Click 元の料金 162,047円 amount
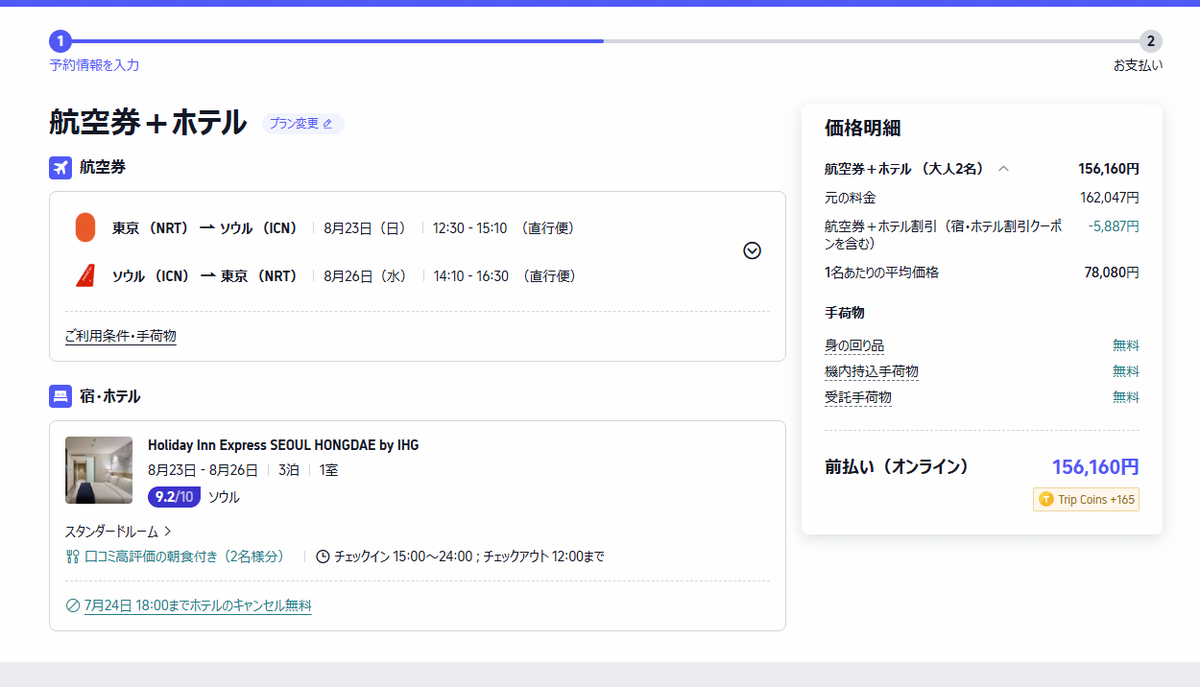This screenshot has width=1200, height=687. (x=1109, y=197)
